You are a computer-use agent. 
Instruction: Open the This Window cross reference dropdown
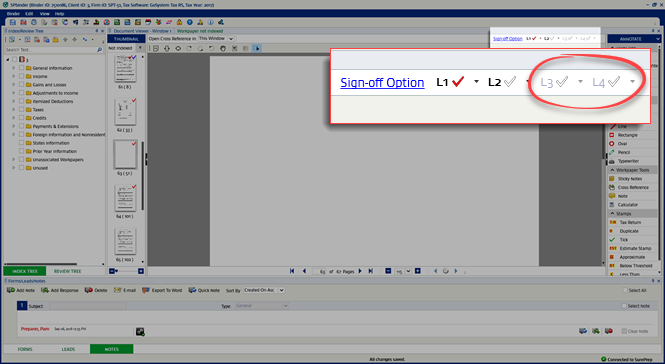(231, 39)
